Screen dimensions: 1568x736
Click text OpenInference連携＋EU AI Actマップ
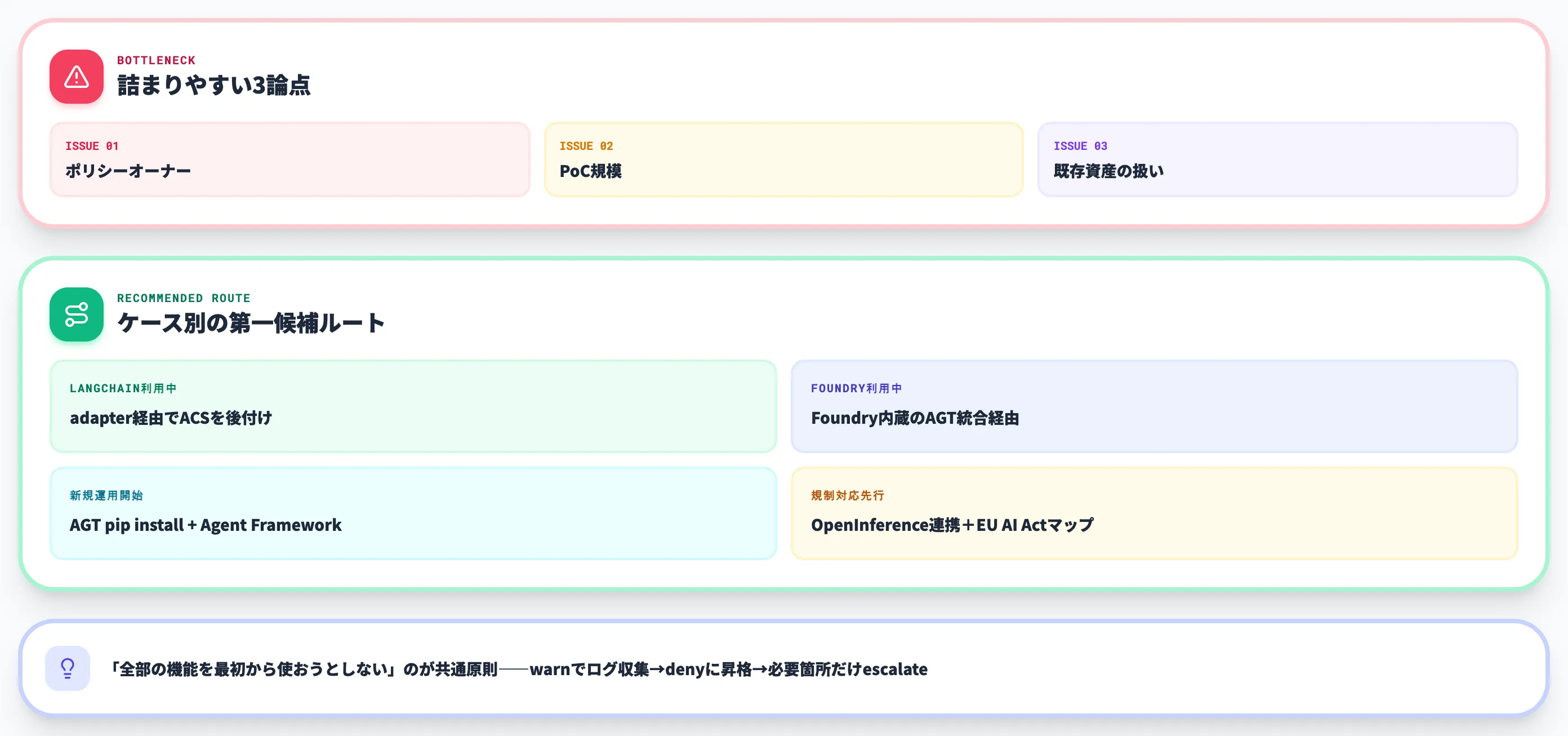tap(952, 525)
